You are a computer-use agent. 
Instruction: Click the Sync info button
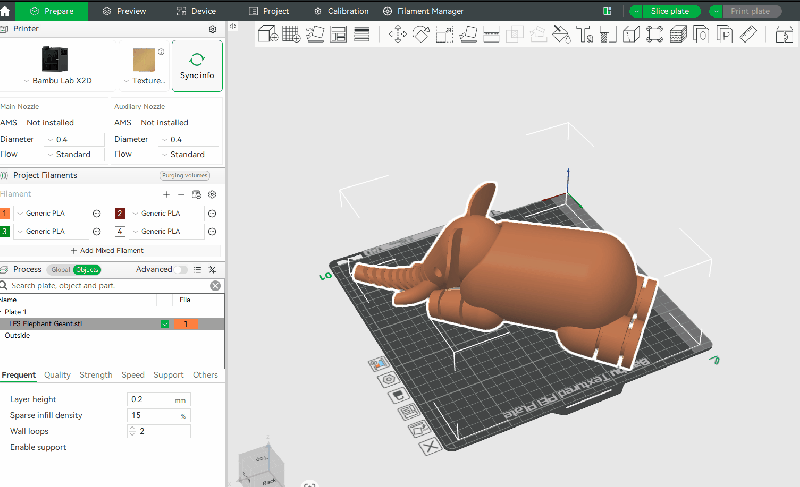click(197, 66)
